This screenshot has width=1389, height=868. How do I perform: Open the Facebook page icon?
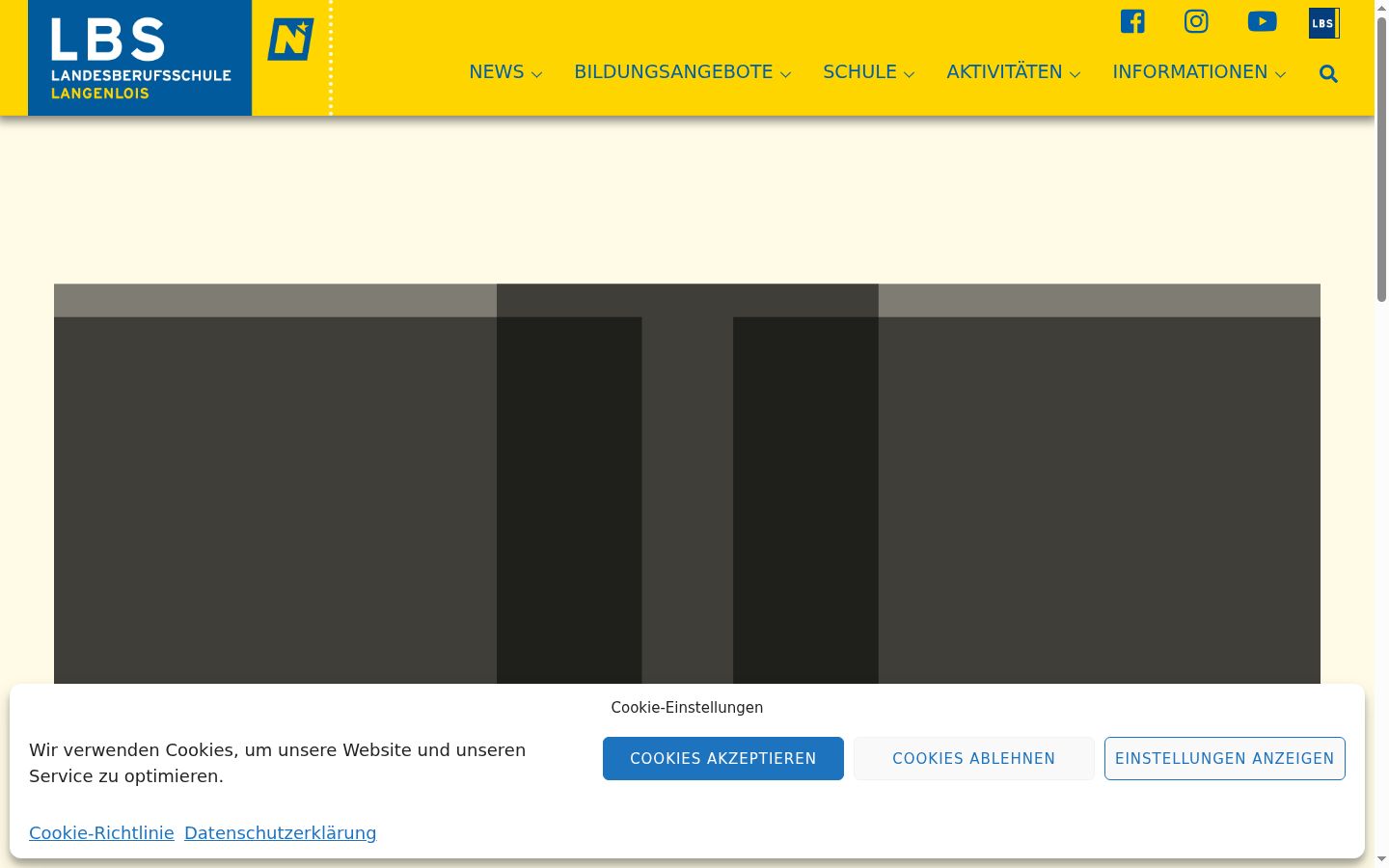point(1132,21)
